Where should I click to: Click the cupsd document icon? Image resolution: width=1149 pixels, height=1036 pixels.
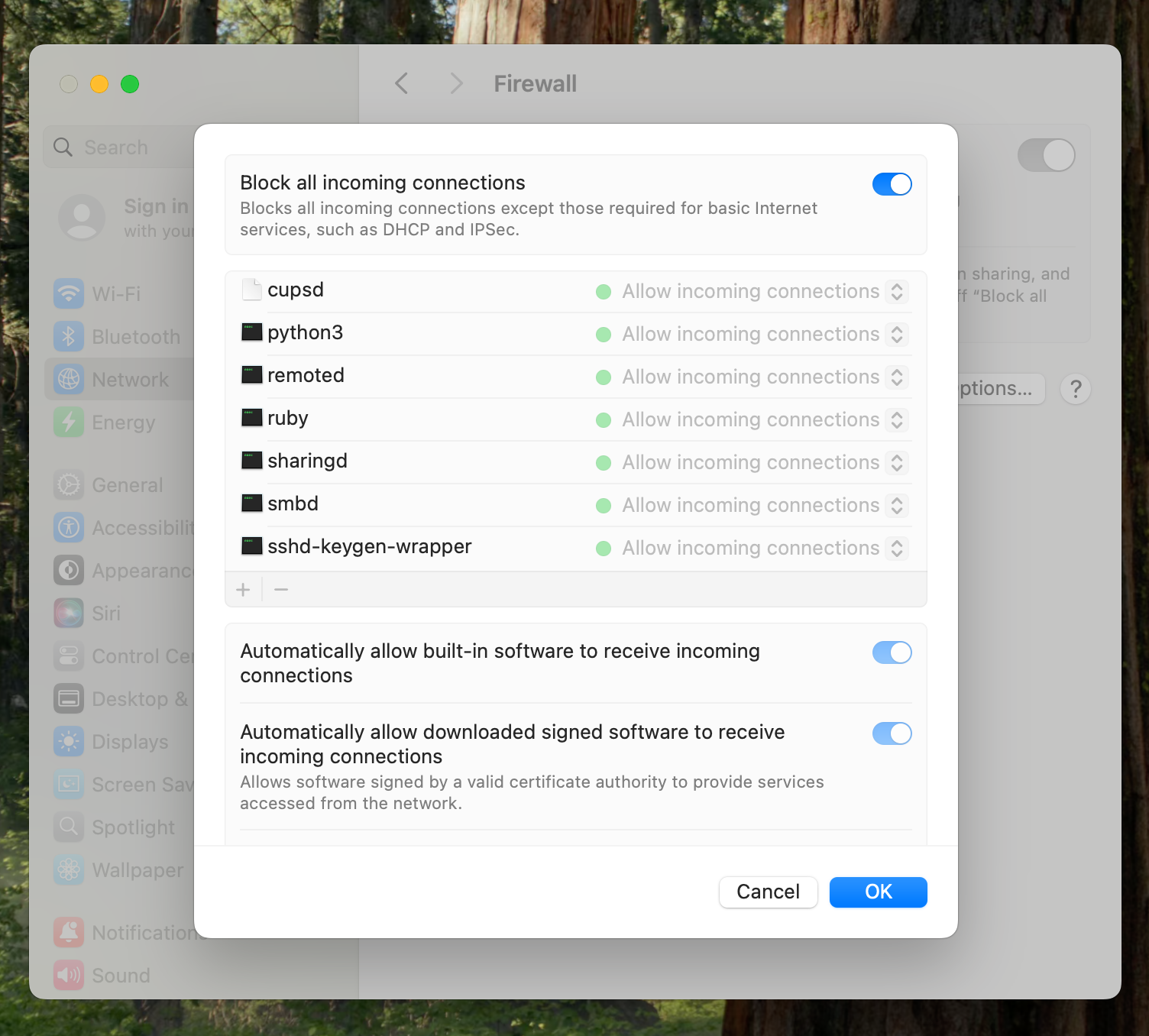pos(252,290)
